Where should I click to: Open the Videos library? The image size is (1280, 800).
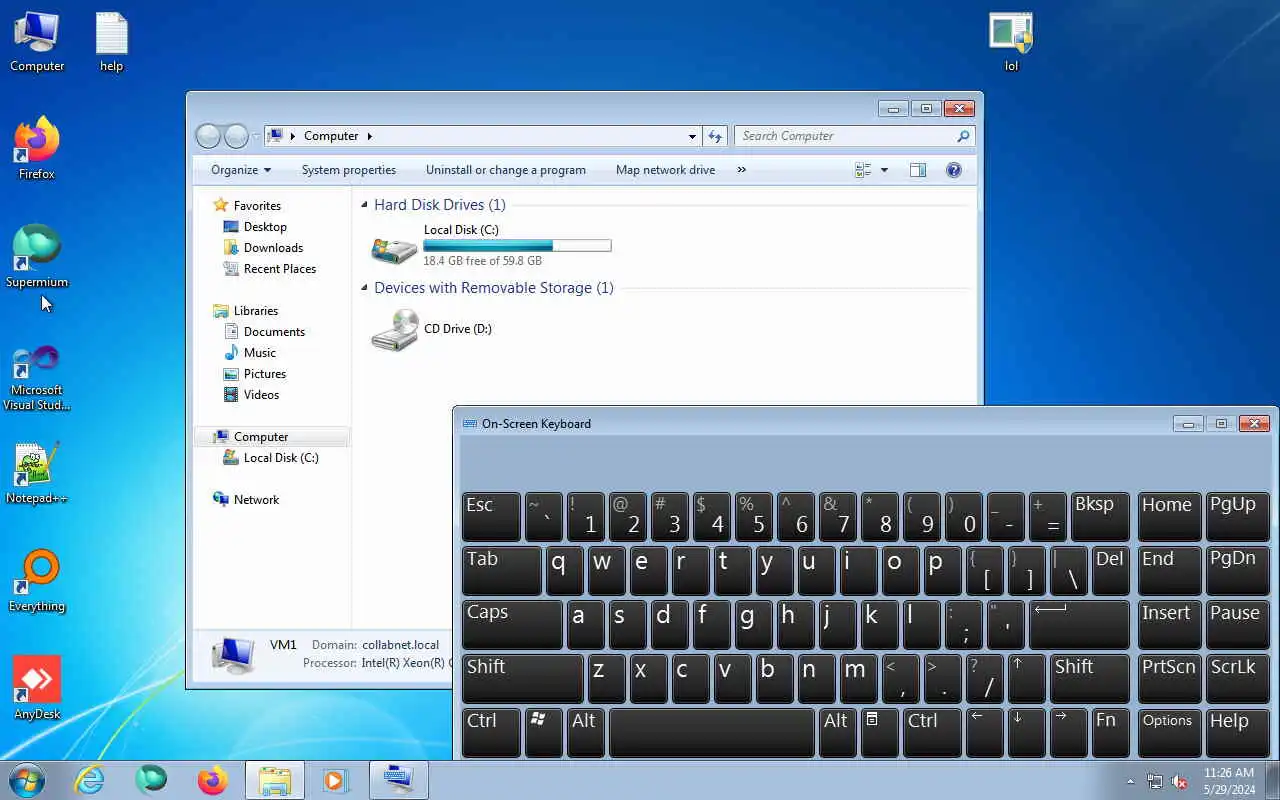[261, 395]
